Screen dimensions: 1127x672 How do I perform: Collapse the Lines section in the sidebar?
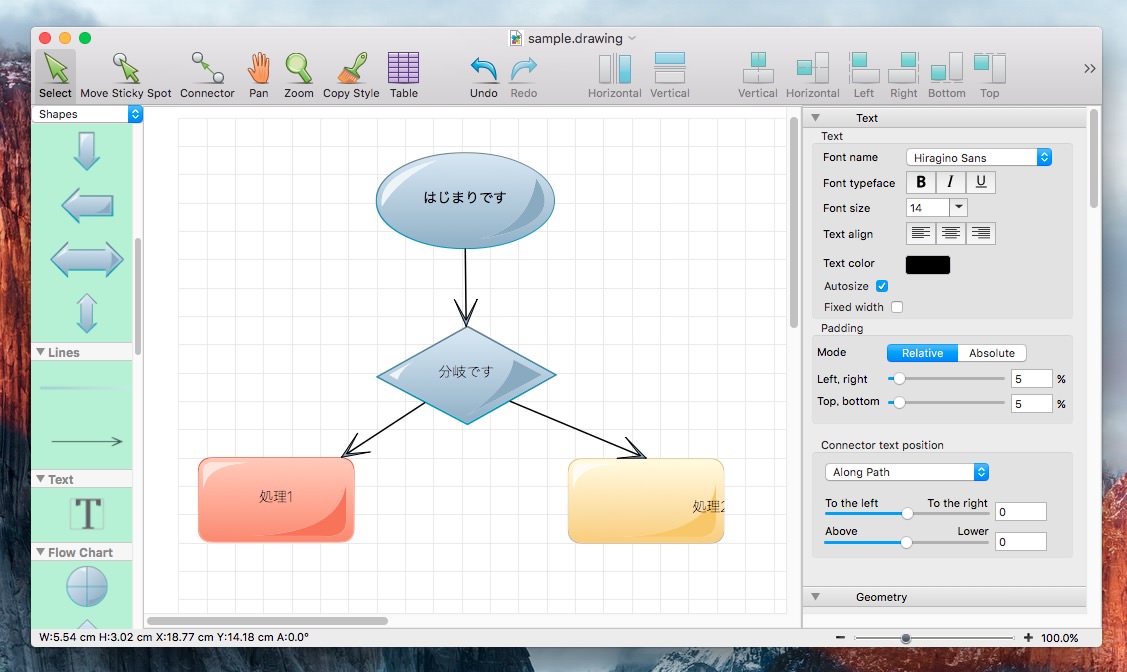click(x=41, y=352)
